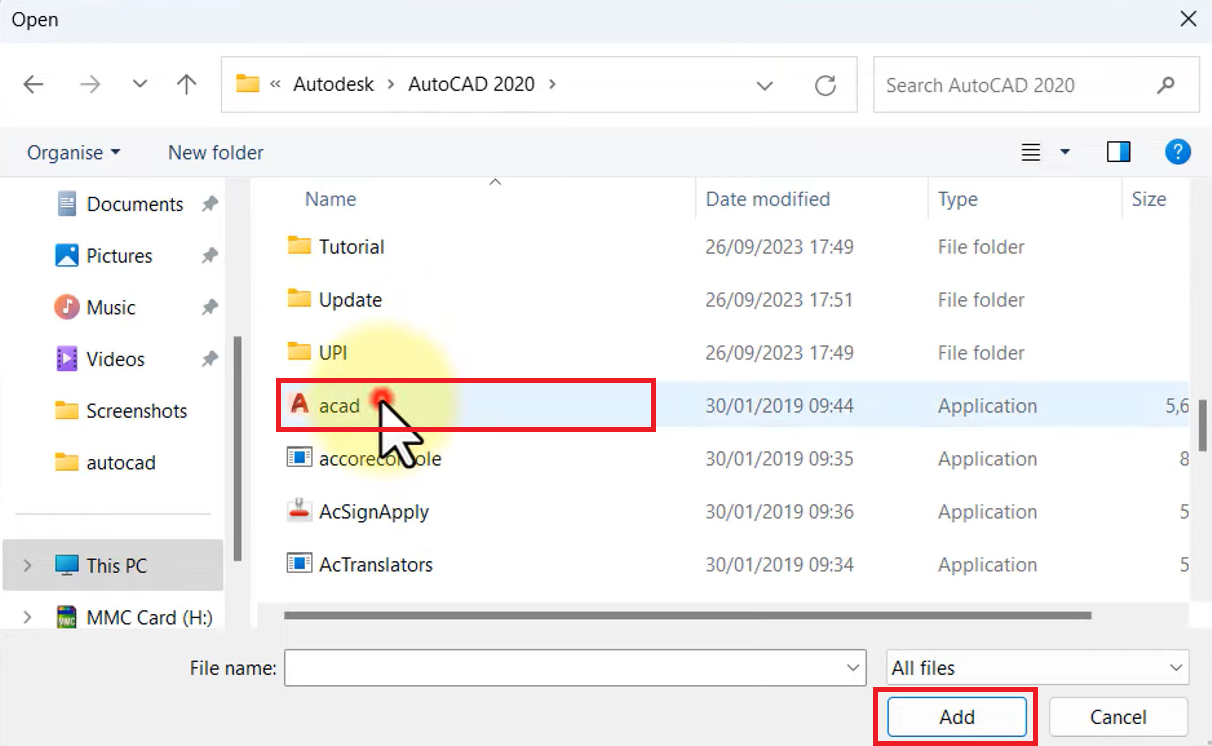The width and height of the screenshot is (1212, 746).
Task: Open Screenshots folder in sidebar
Action: (x=136, y=411)
